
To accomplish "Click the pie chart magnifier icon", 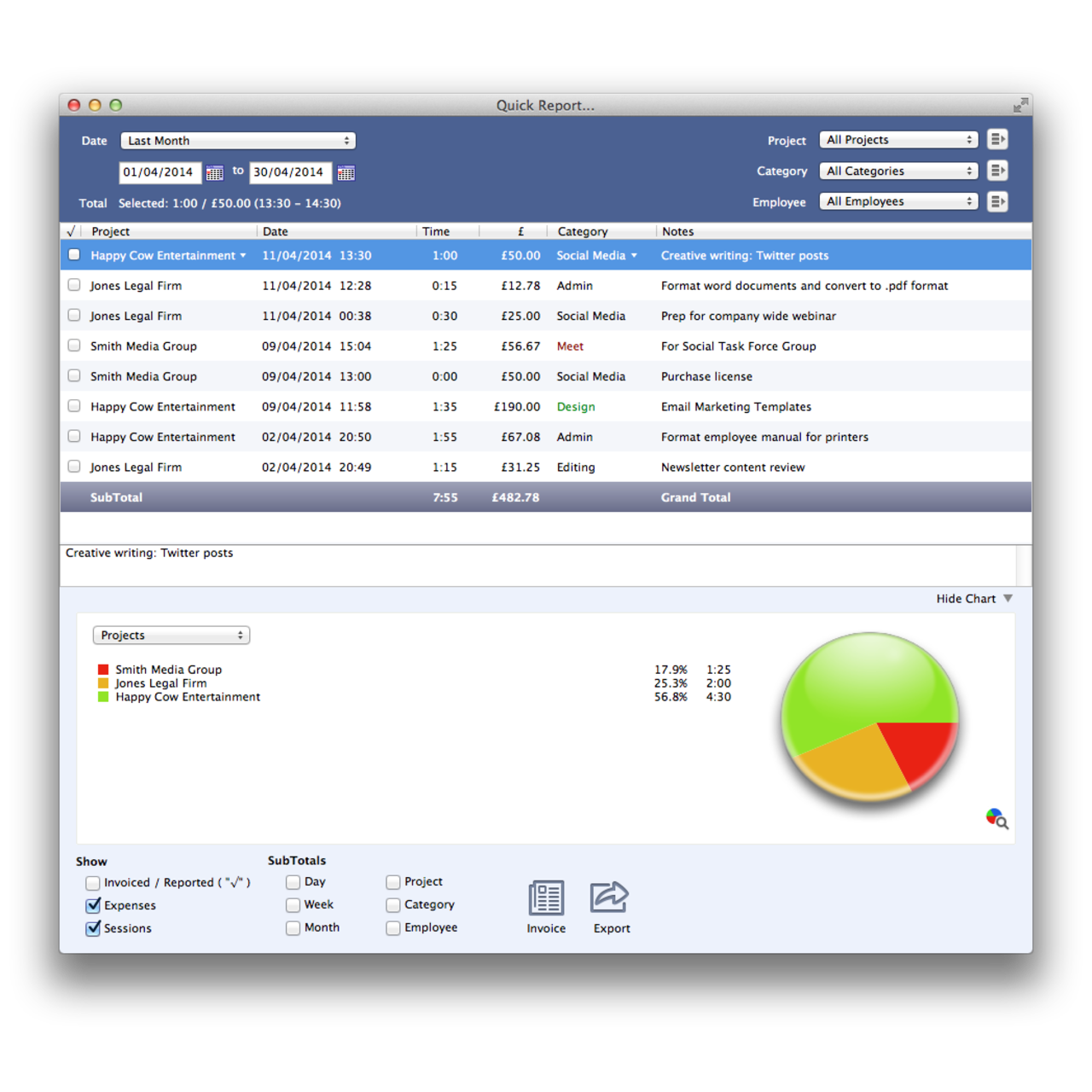I will 996,818.
